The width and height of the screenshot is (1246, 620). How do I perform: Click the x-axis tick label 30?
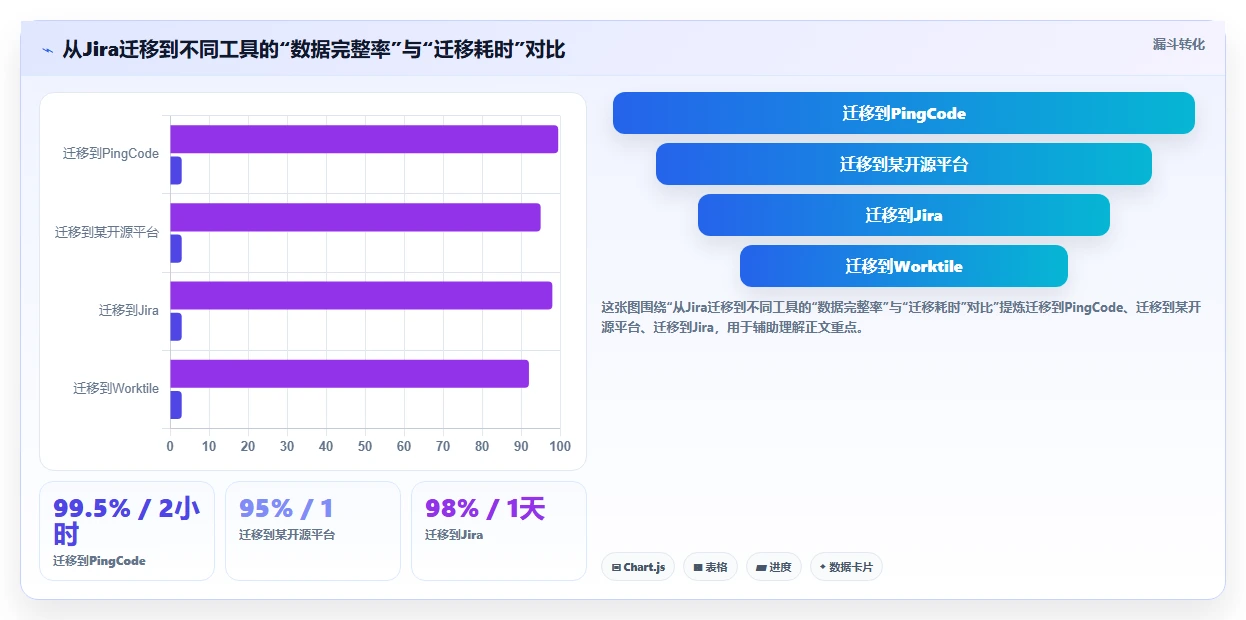pos(287,446)
